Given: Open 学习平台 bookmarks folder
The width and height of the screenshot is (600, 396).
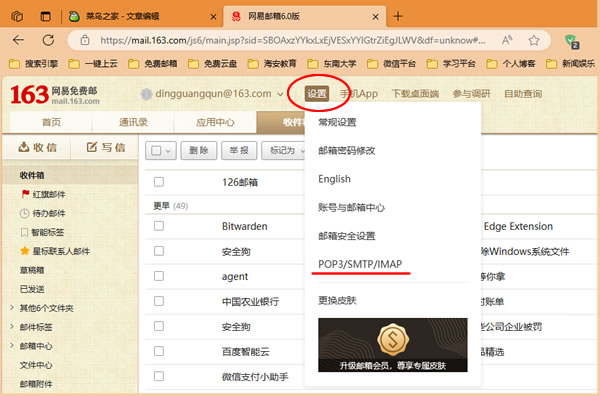Looking at the screenshot, I should (451, 64).
